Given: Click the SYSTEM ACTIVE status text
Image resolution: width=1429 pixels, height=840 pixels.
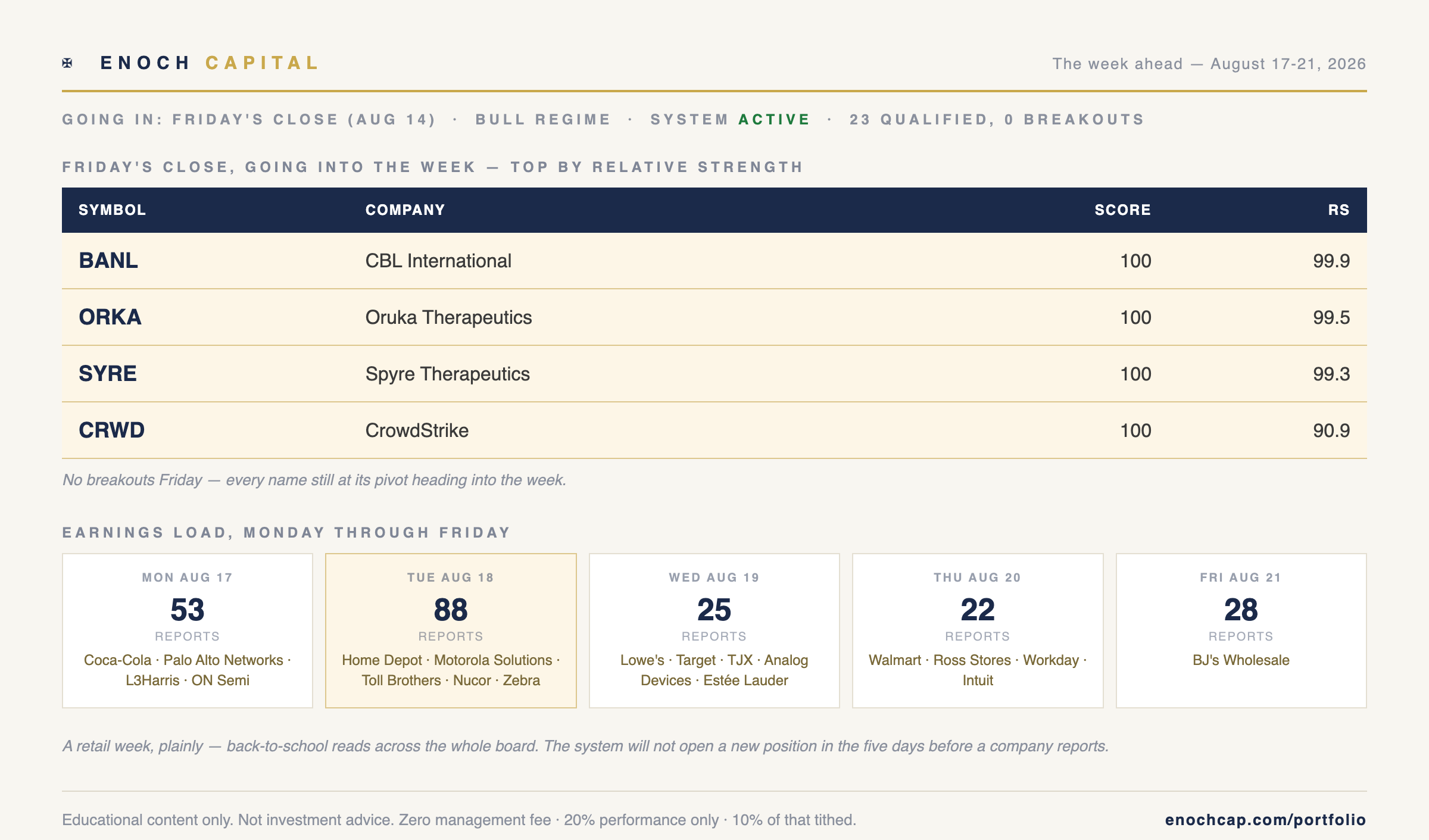Looking at the screenshot, I should tap(731, 120).
